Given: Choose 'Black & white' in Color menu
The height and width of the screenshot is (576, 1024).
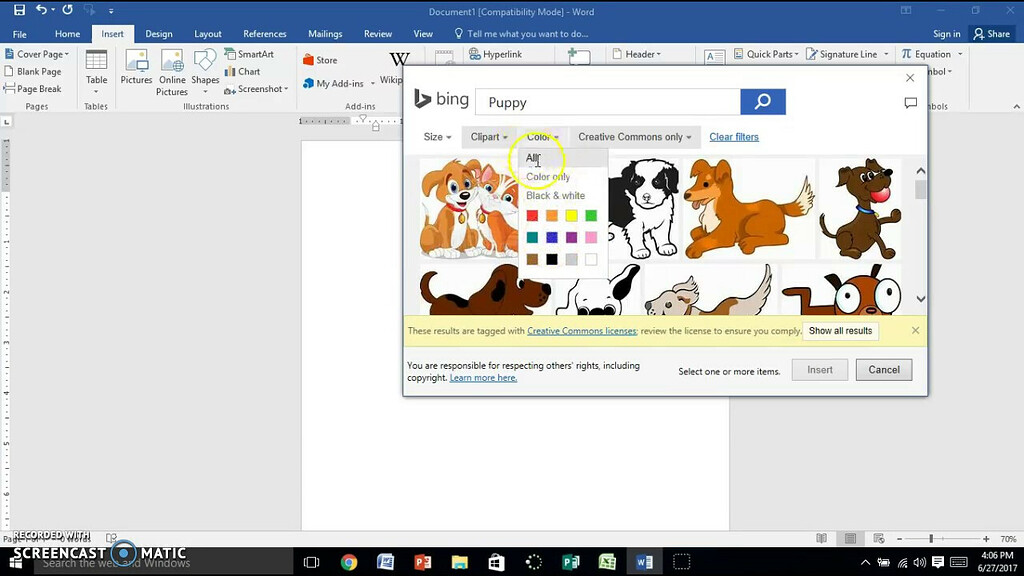Looking at the screenshot, I should click(x=555, y=196).
